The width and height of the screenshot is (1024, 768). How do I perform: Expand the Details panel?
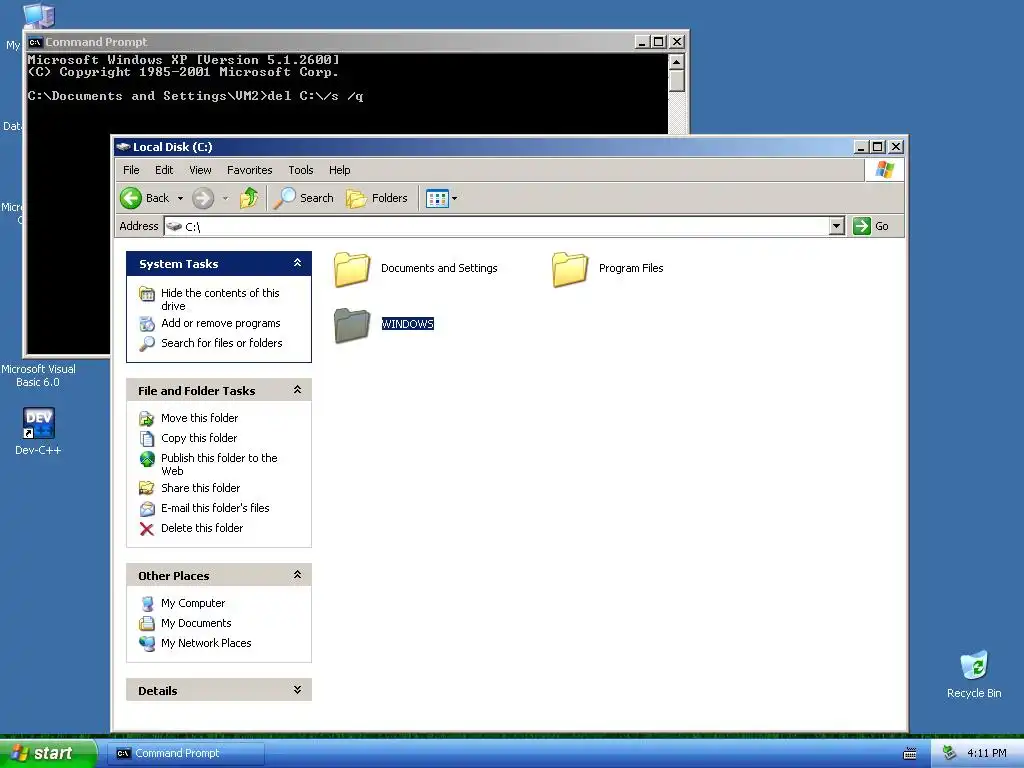(x=297, y=690)
